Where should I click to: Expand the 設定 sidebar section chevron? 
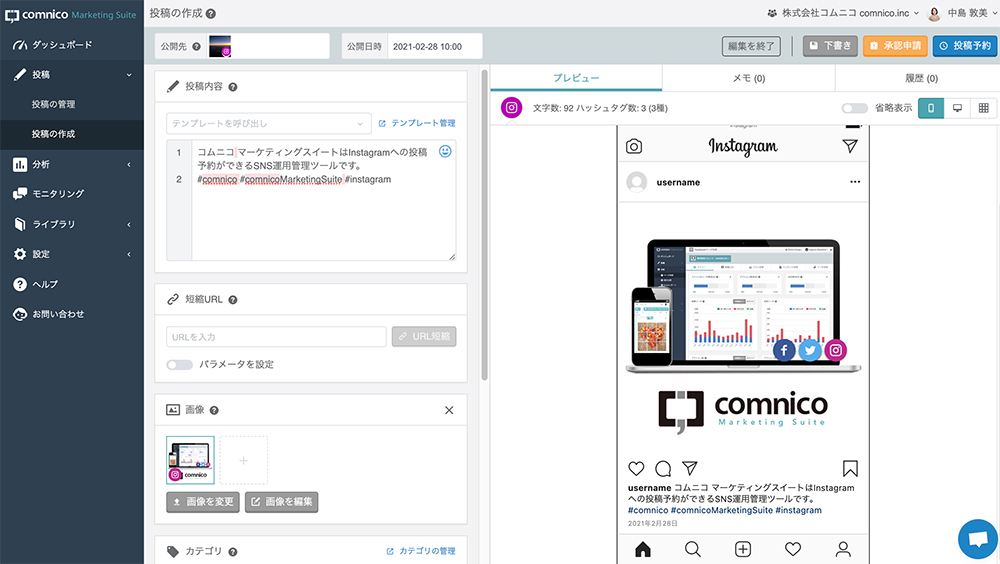click(129, 254)
